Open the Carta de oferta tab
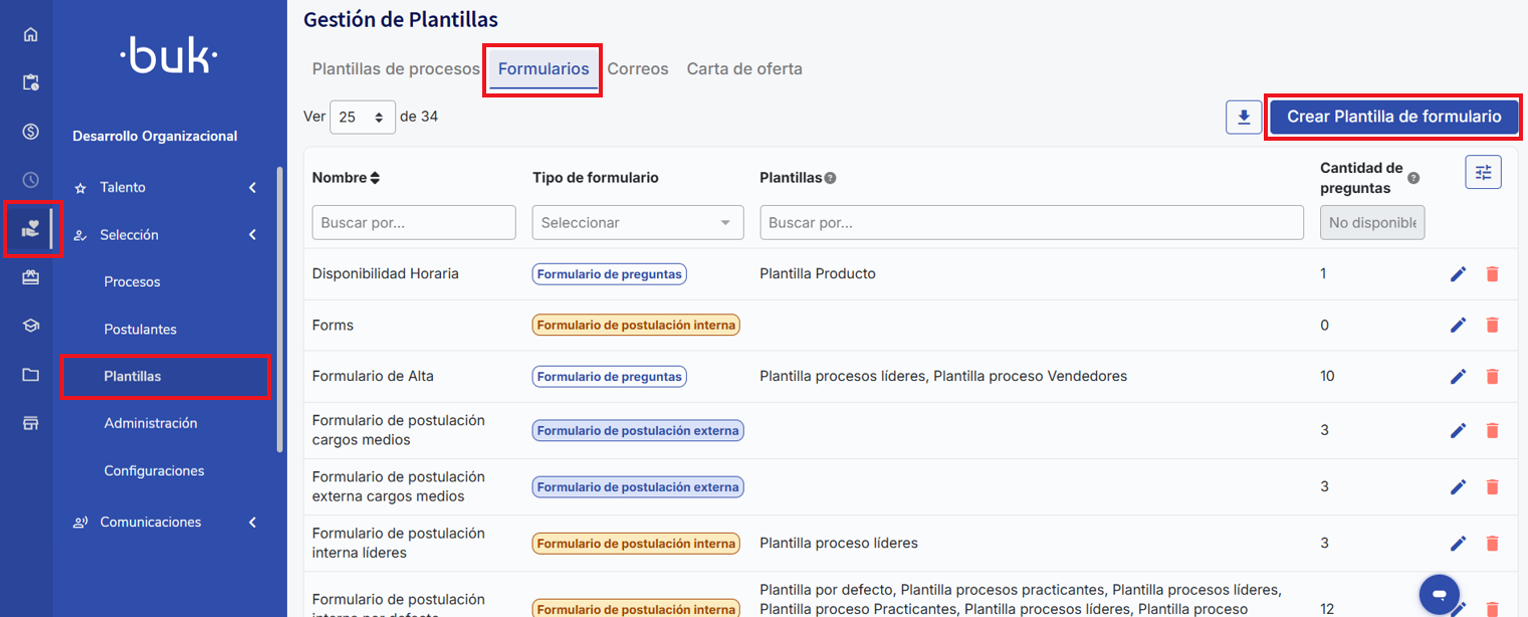 click(744, 69)
